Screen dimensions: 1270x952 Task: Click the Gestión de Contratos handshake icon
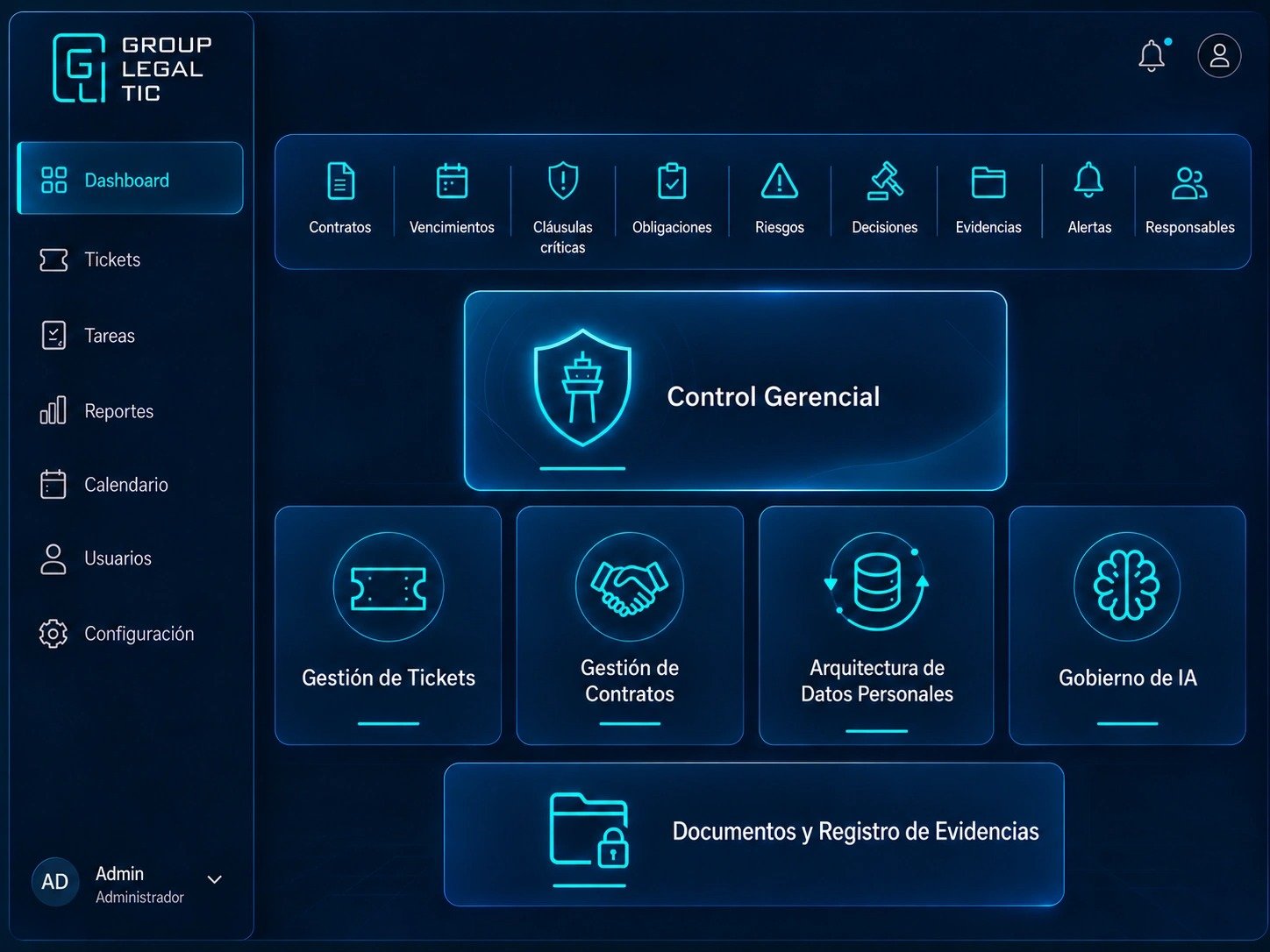(630, 587)
